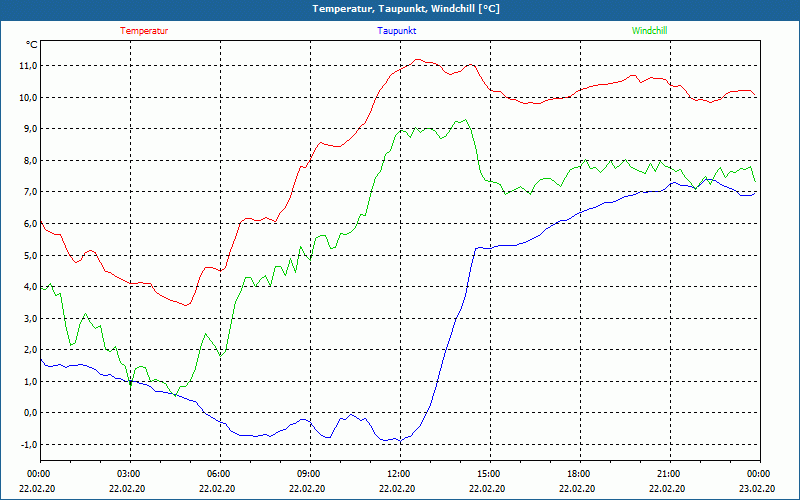The width and height of the screenshot is (800, 500).
Task: Click the green Windchill legend label
Action: click(649, 31)
